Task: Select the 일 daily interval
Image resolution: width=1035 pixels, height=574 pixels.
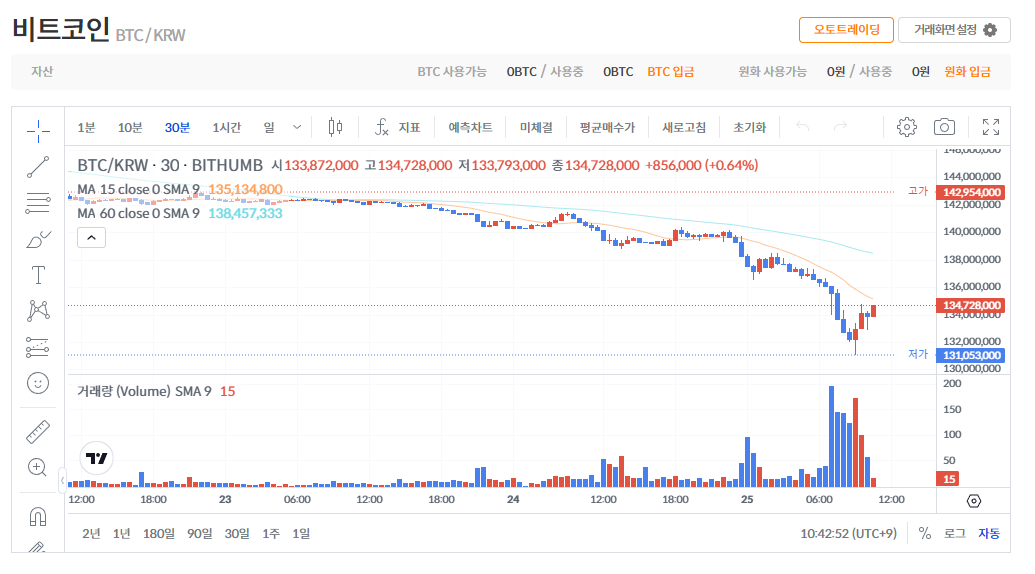Action: (x=269, y=127)
